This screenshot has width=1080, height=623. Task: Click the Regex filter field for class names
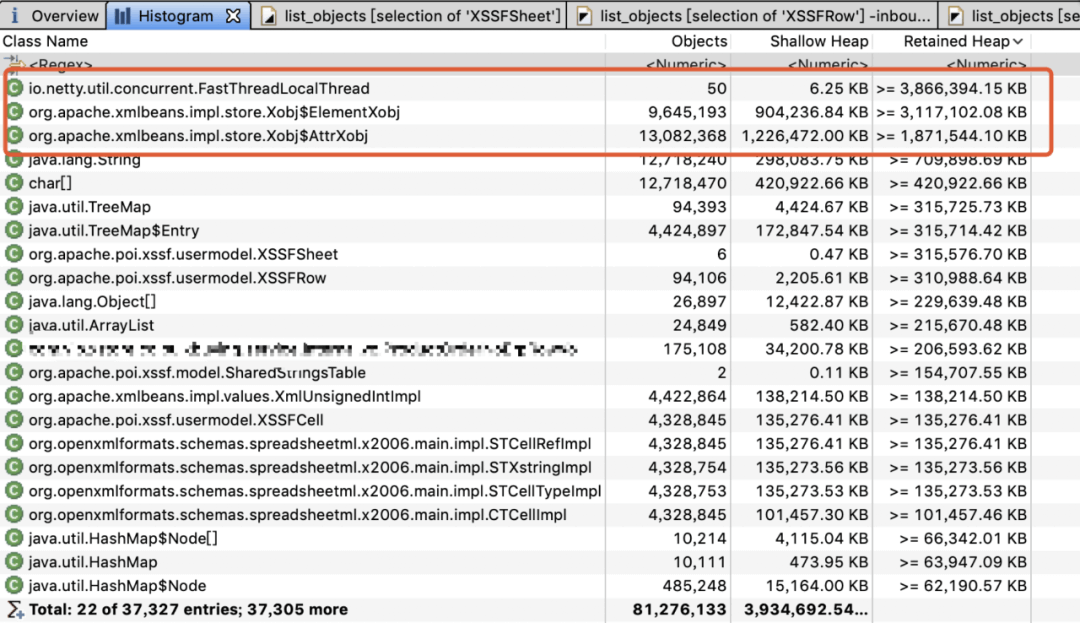(x=61, y=65)
